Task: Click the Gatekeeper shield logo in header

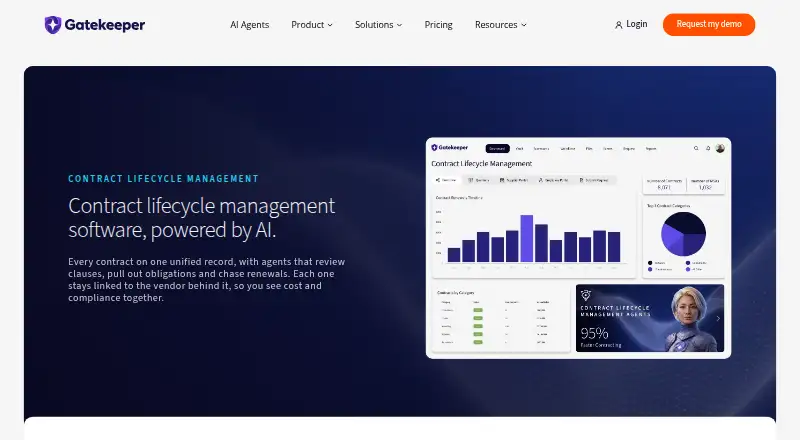Action: point(53,25)
